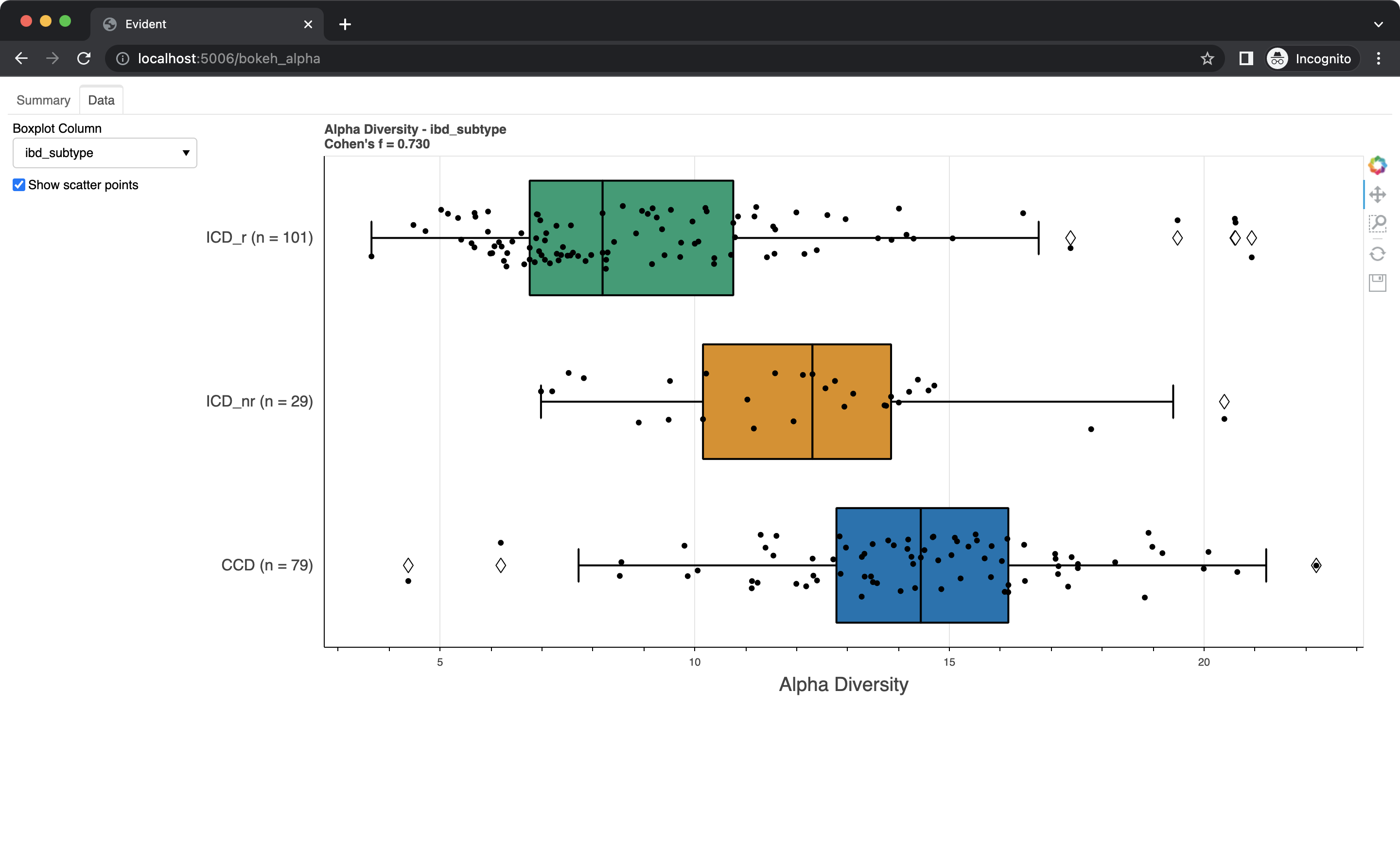
Task: Switch to the Summary tab
Action: coord(43,100)
